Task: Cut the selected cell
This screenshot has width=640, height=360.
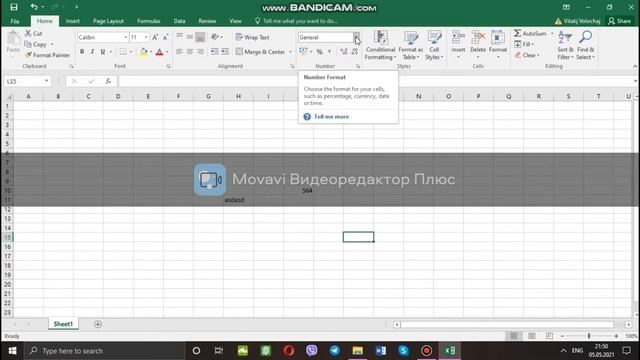Action: tap(33, 33)
